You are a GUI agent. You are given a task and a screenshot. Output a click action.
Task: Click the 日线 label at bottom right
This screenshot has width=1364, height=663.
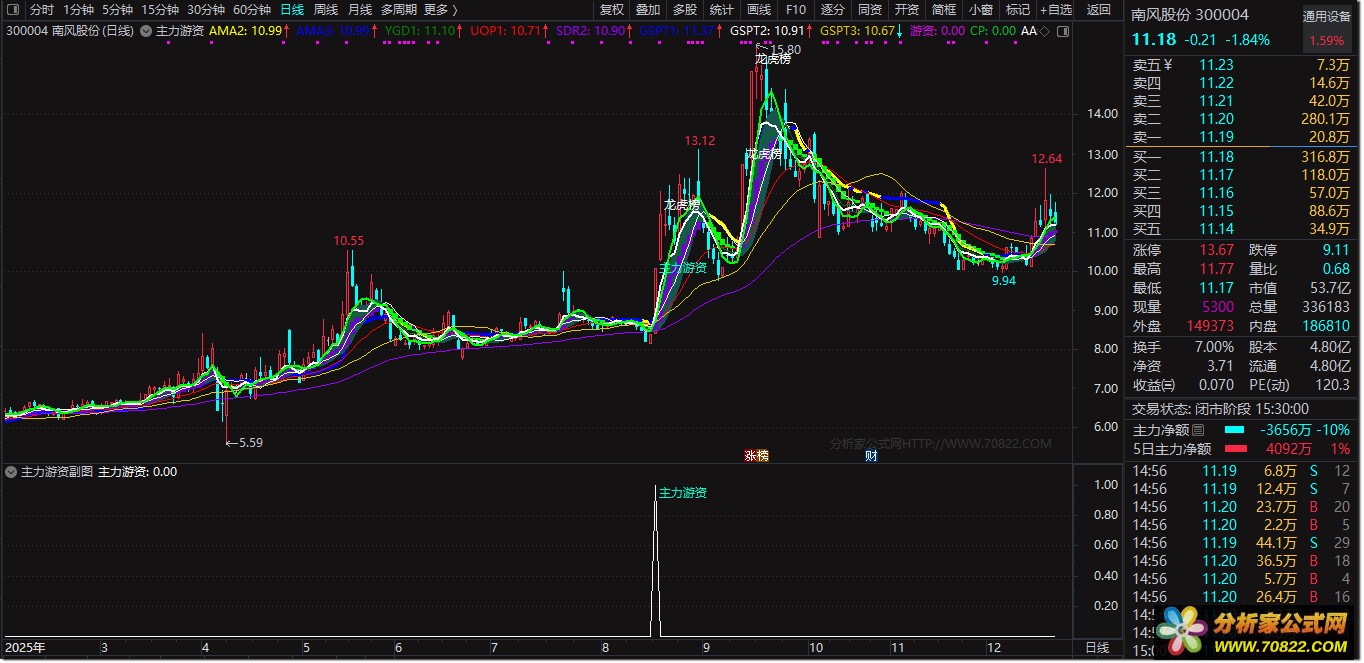coord(1097,648)
